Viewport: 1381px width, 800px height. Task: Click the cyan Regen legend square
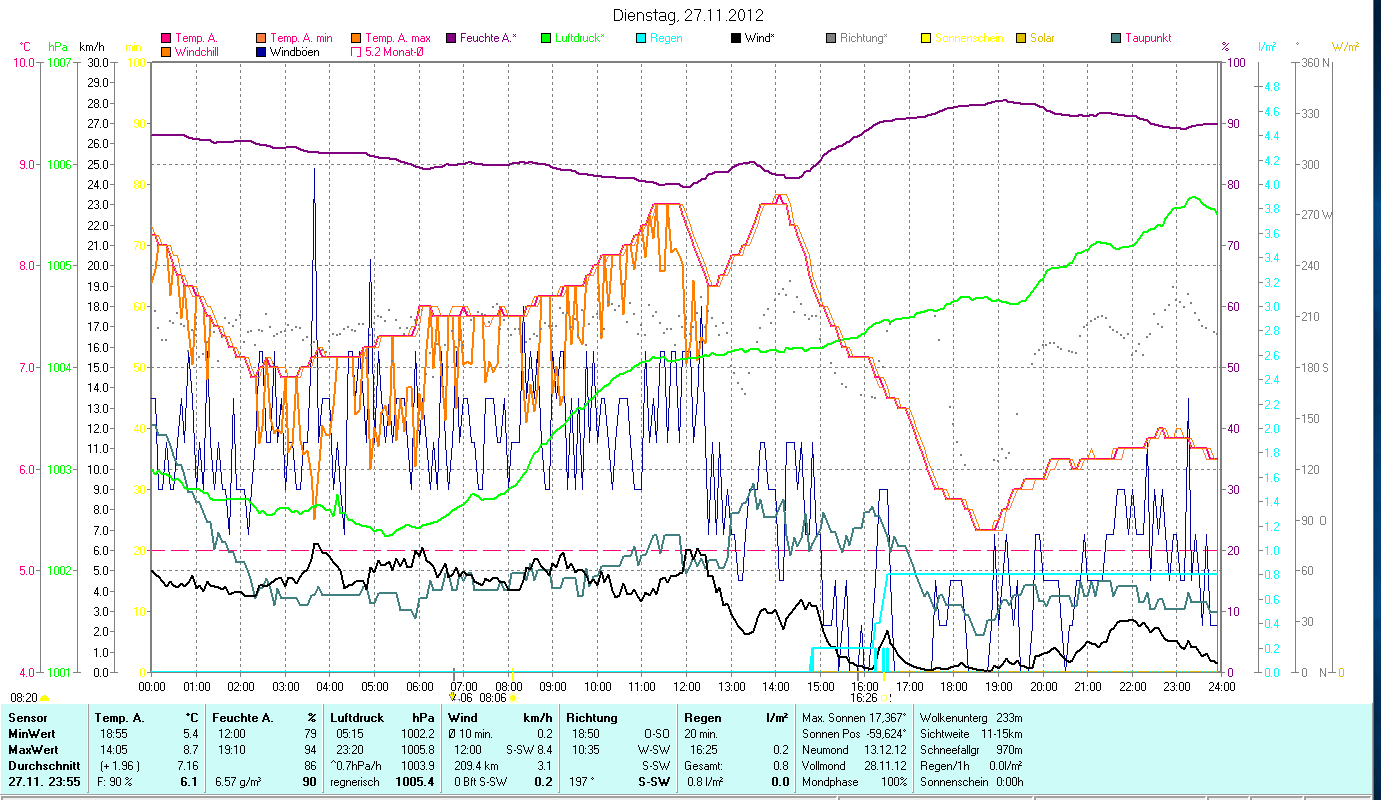(641, 38)
